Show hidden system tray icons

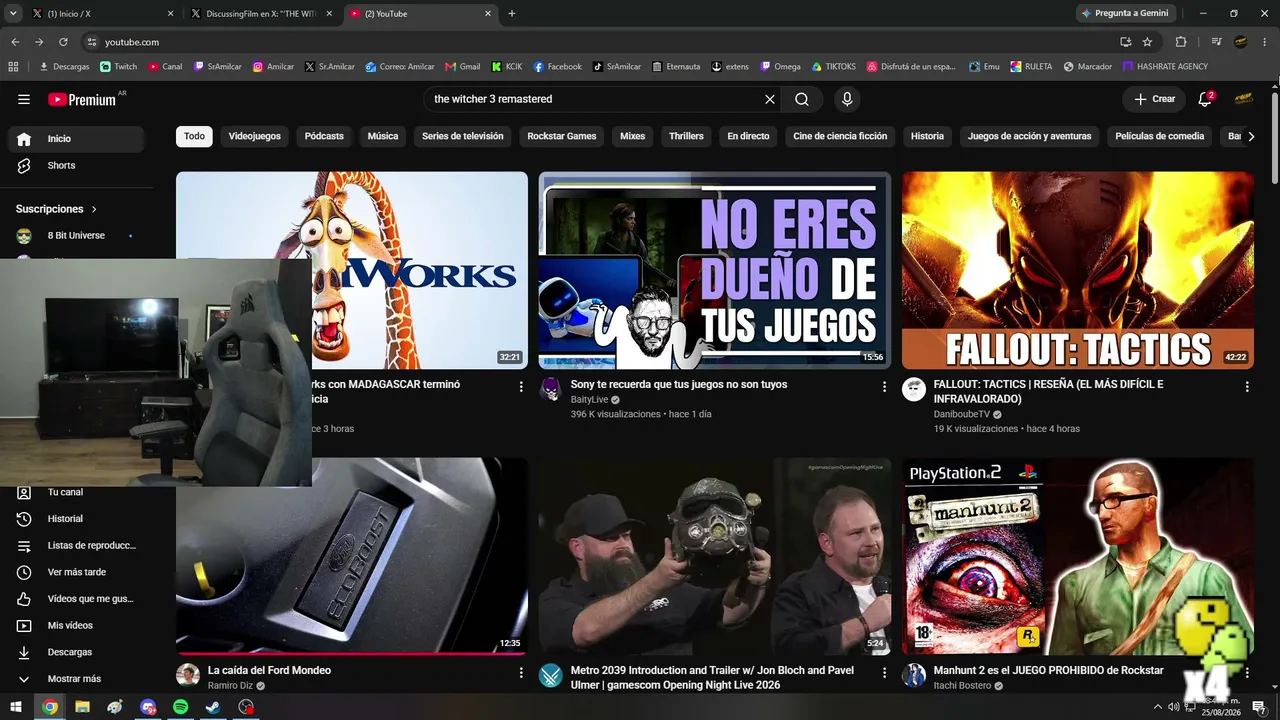(x=1158, y=707)
